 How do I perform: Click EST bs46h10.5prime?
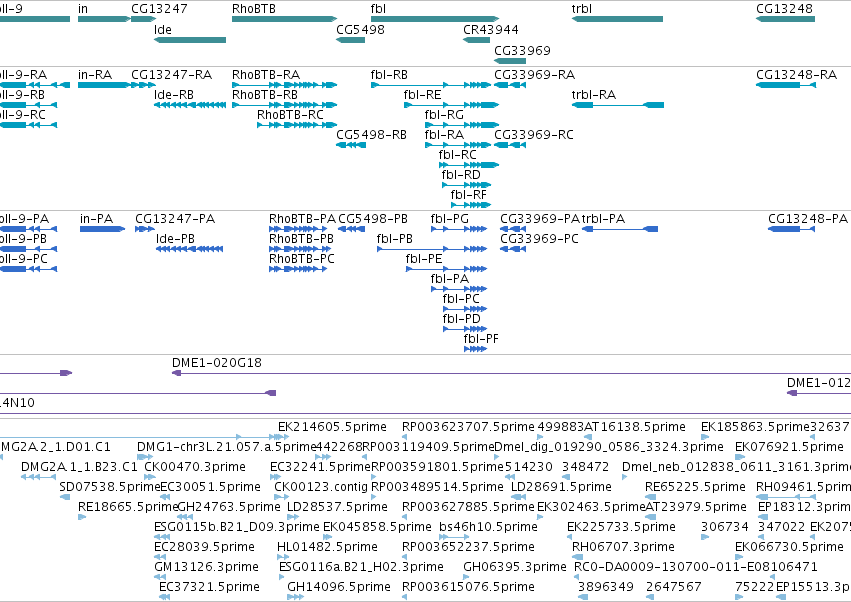point(488,527)
